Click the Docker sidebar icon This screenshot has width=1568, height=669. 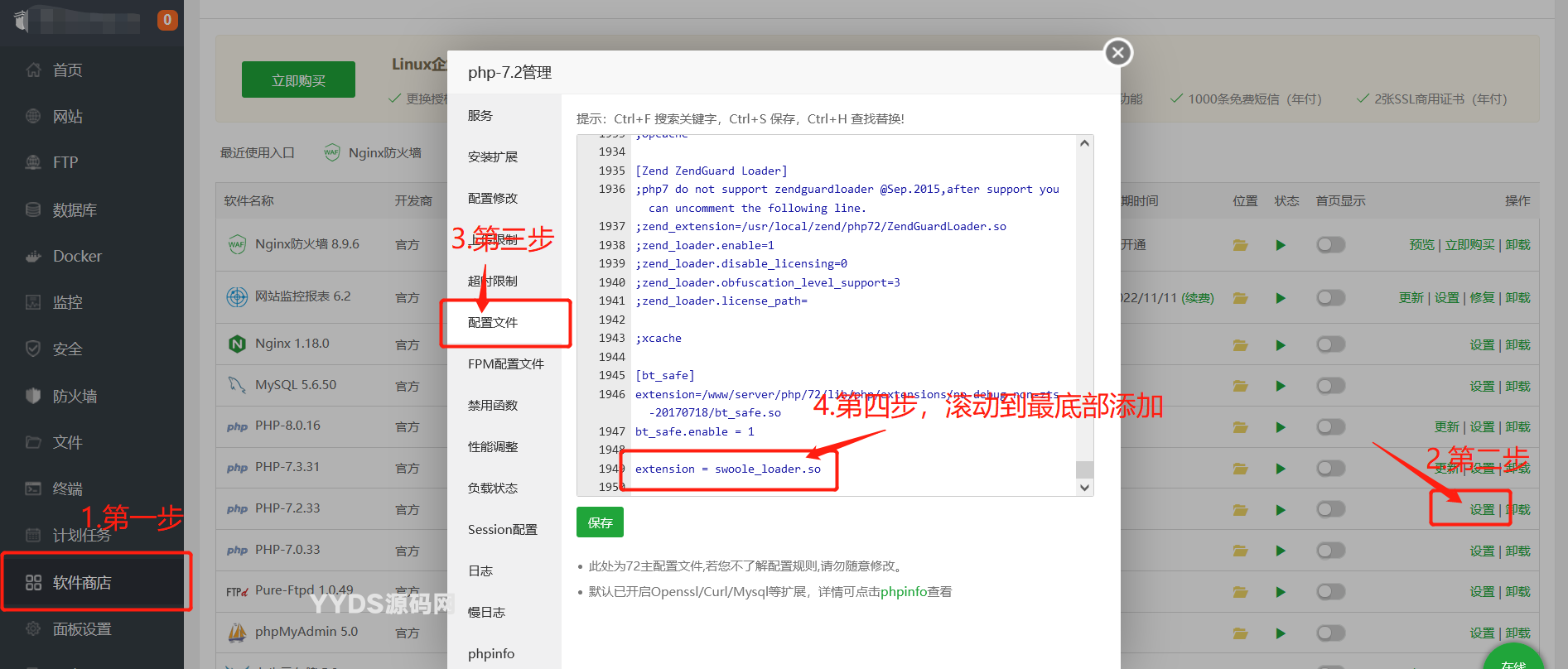tap(33, 257)
